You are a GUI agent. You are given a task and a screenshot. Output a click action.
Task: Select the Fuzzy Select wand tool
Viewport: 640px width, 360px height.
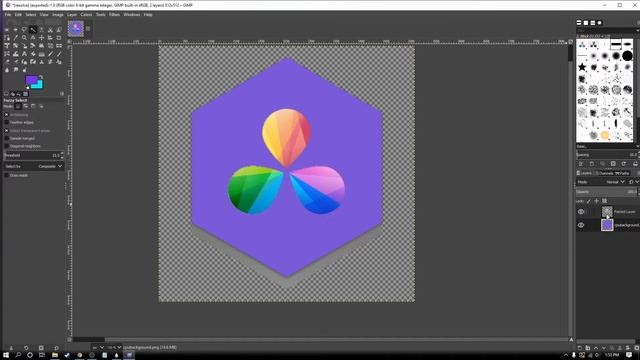tap(33, 30)
